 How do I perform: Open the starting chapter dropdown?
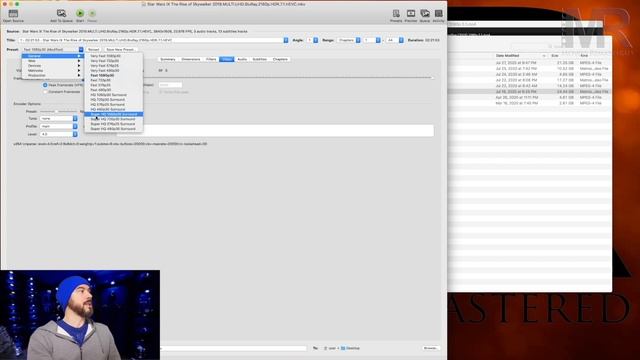372,40
